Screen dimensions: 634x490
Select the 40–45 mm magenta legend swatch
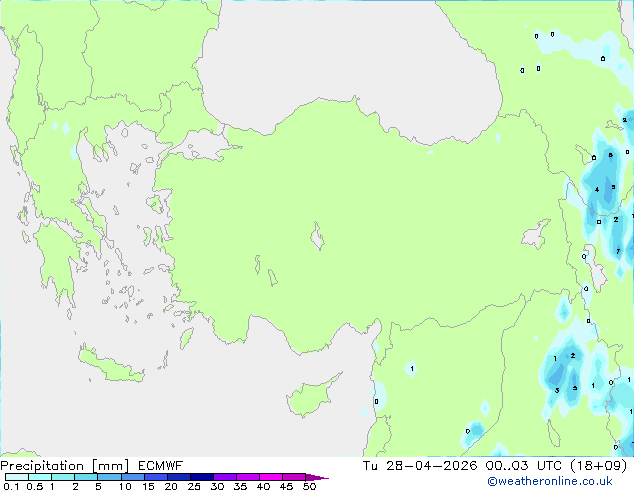(271, 477)
